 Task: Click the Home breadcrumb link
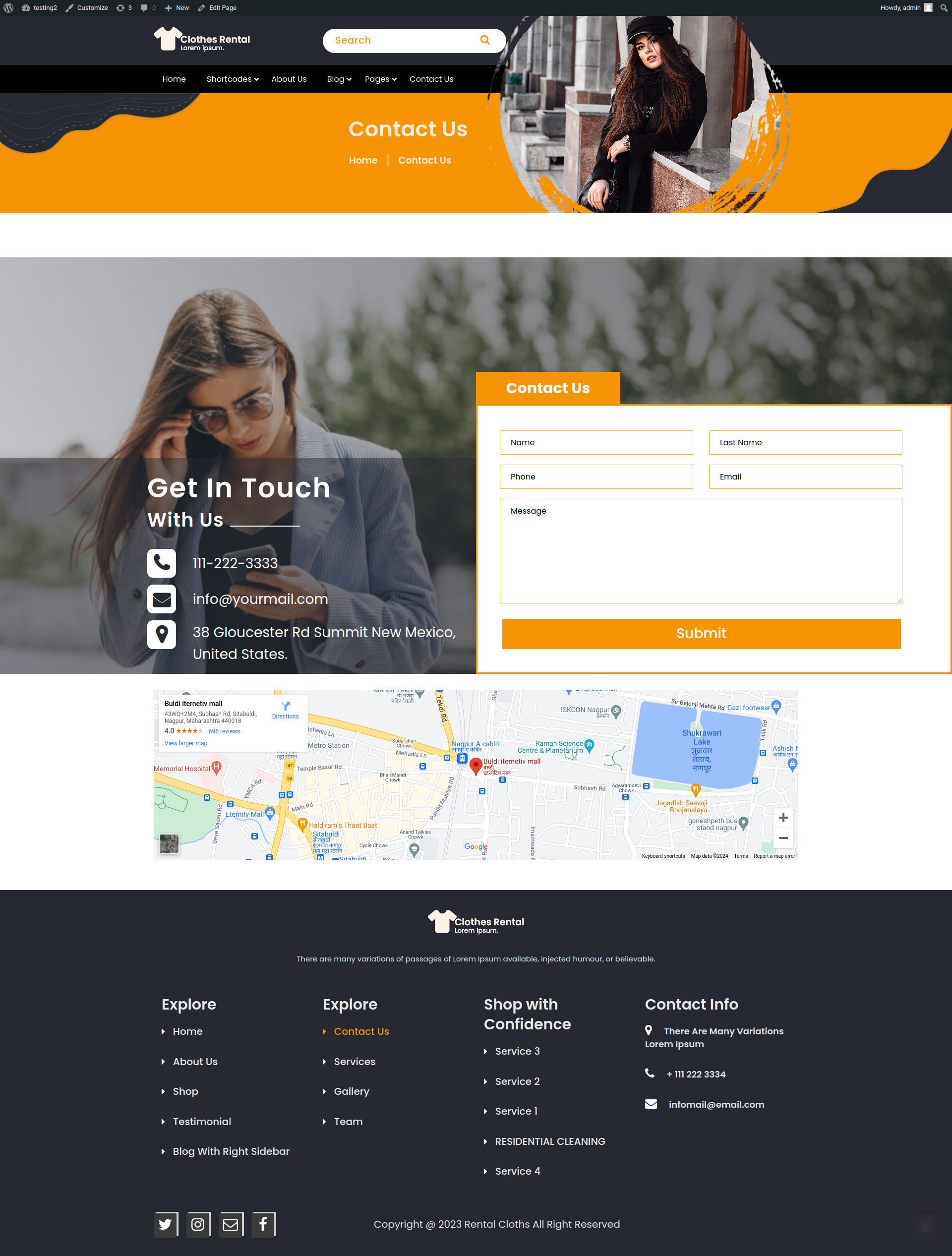tap(363, 160)
